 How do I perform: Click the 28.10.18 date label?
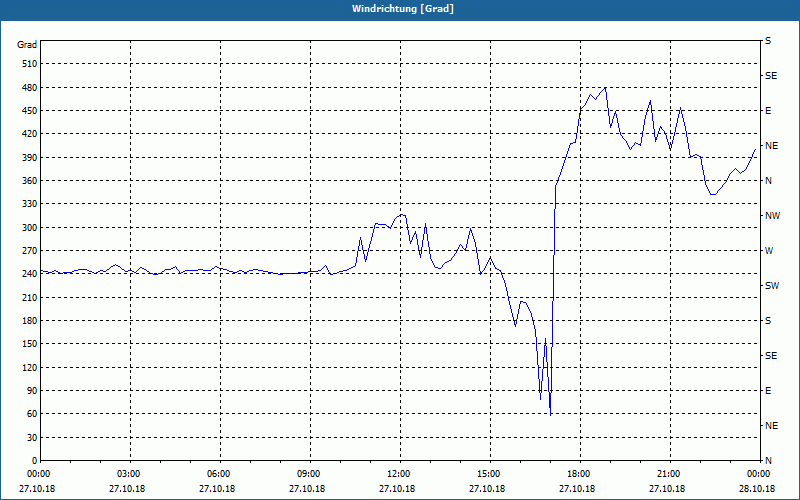coord(757,489)
